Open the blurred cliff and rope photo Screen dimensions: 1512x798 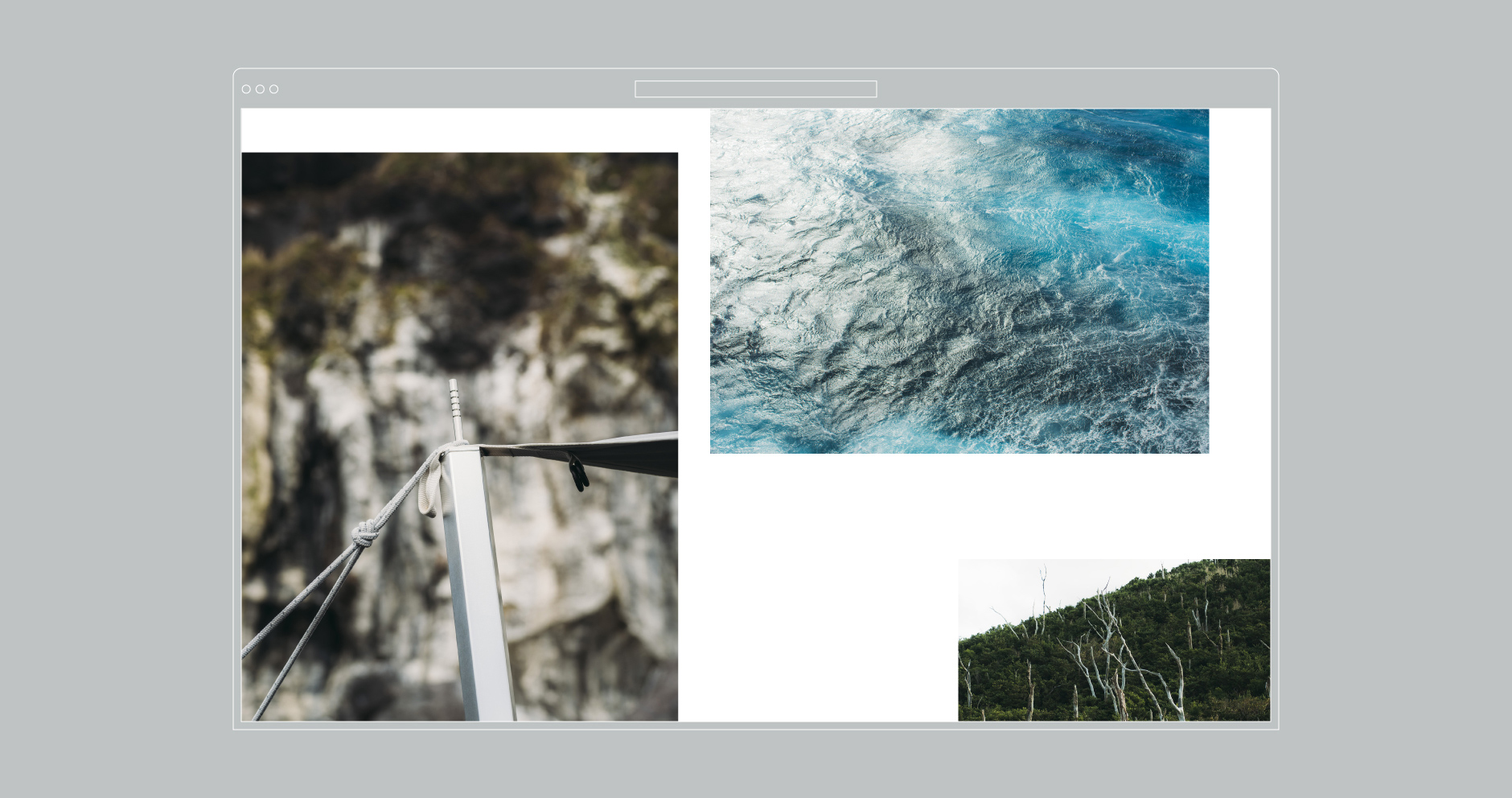459,436
